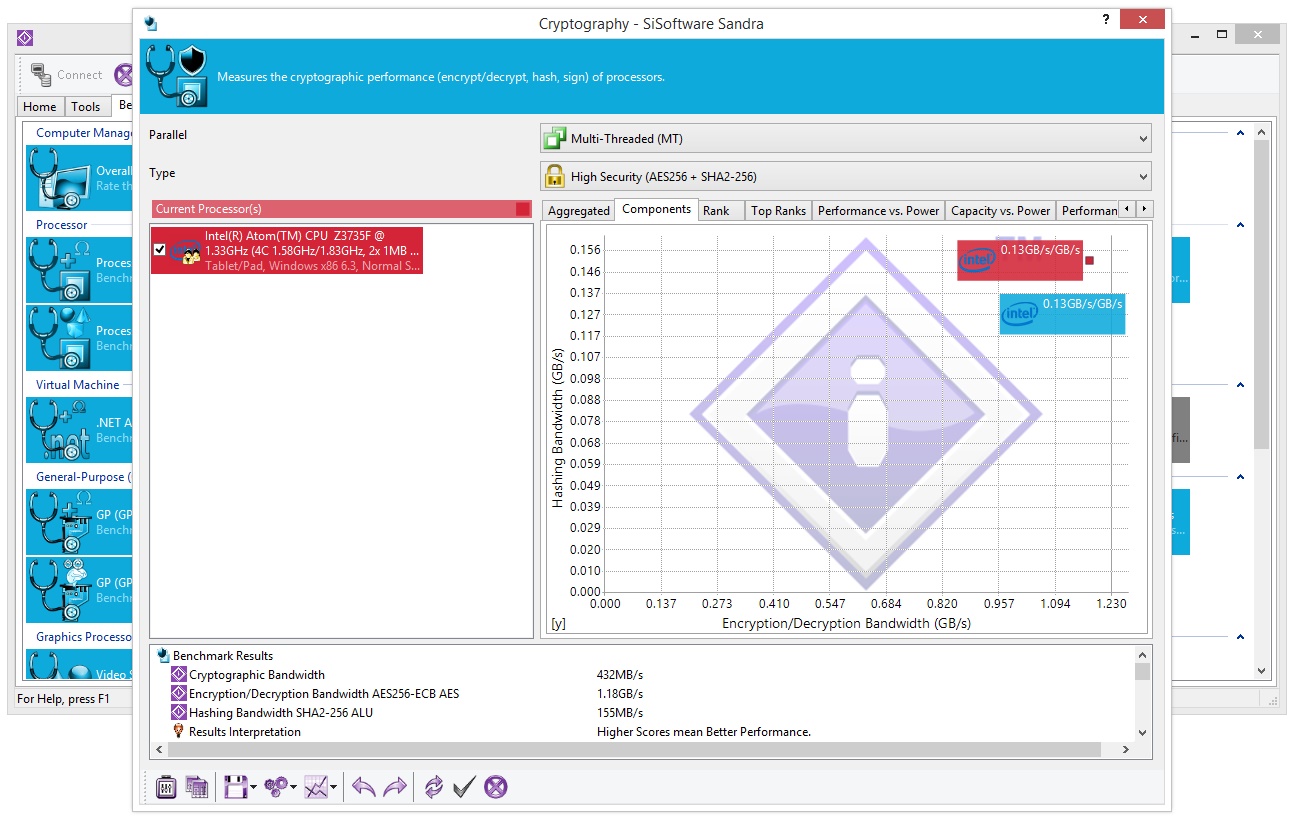
Task: Collapse the Computer Management section chevron
Action: tap(1240, 133)
